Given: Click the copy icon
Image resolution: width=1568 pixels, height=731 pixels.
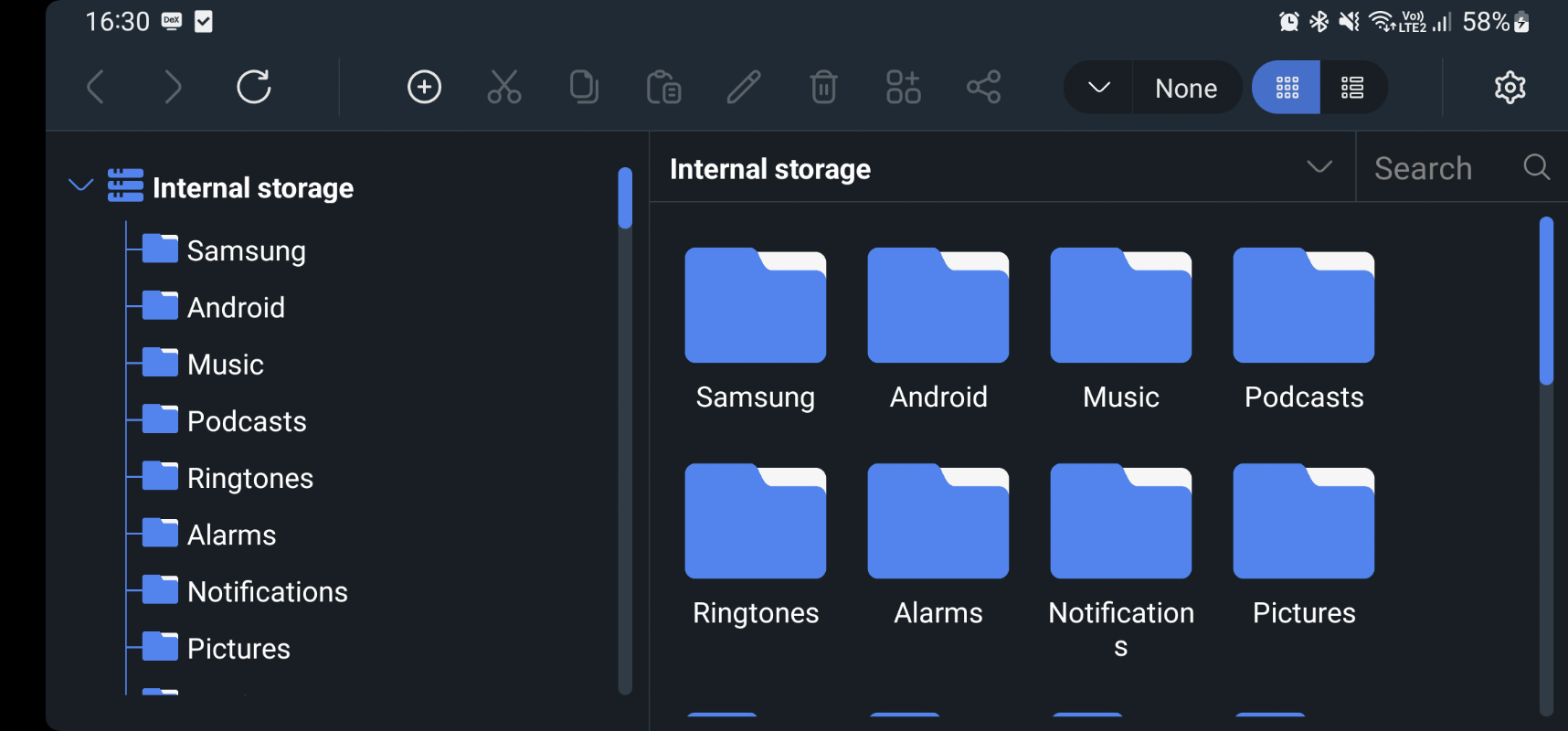Looking at the screenshot, I should click(584, 88).
